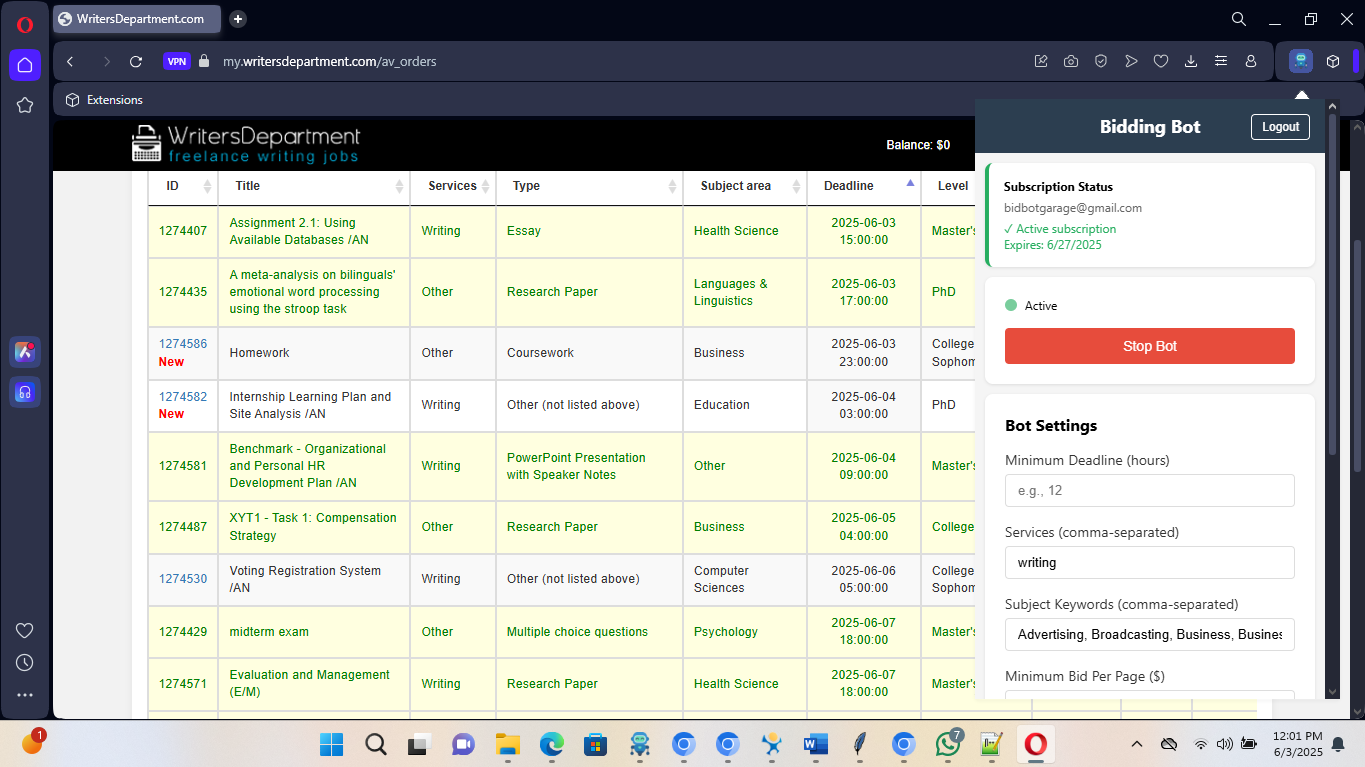This screenshot has width=1365, height=767.
Task: Click the Bidding Bot extension robot icon
Action: click(x=1300, y=61)
